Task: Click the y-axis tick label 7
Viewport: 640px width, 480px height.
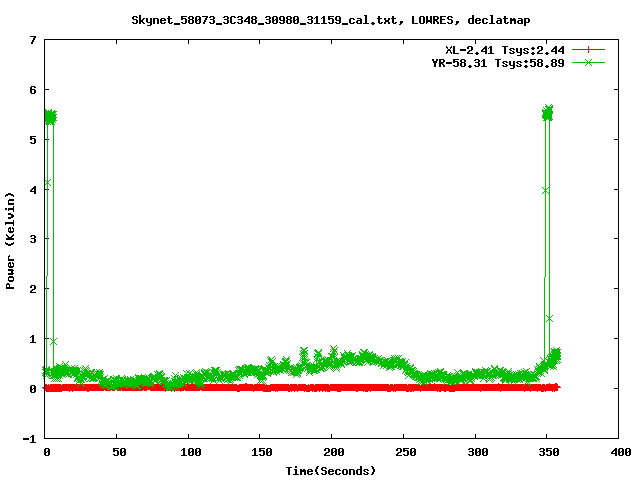Action: point(33,40)
